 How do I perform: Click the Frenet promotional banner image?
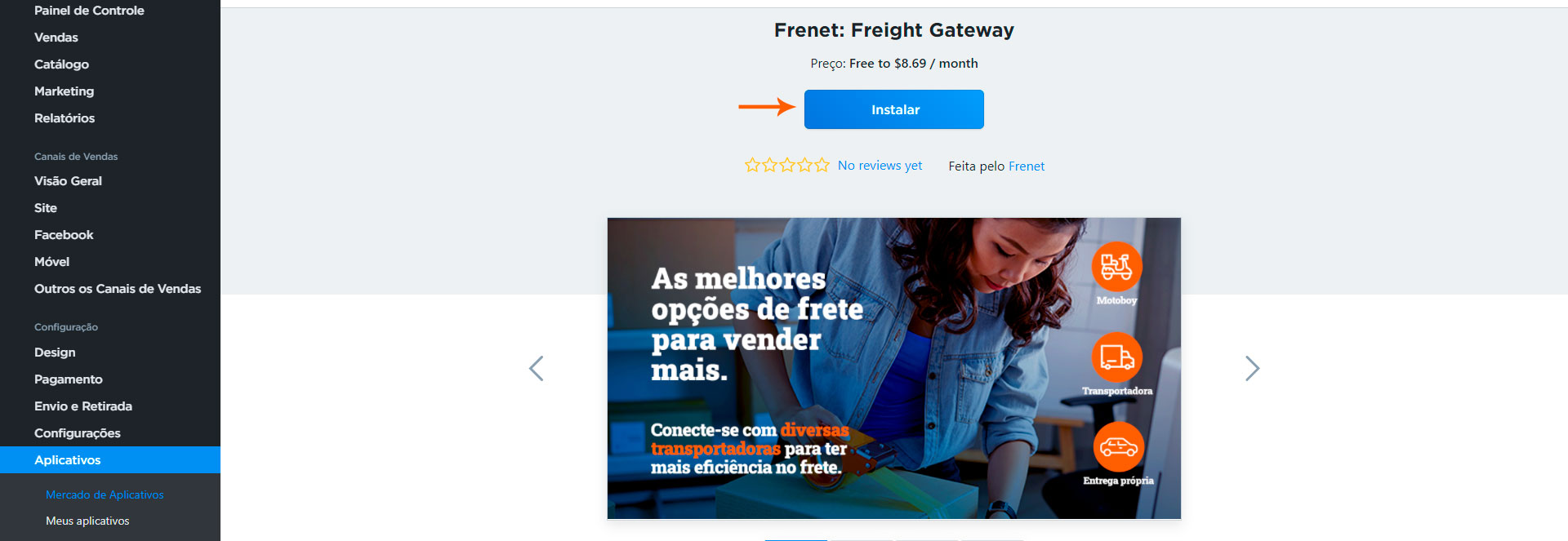click(x=893, y=368)
